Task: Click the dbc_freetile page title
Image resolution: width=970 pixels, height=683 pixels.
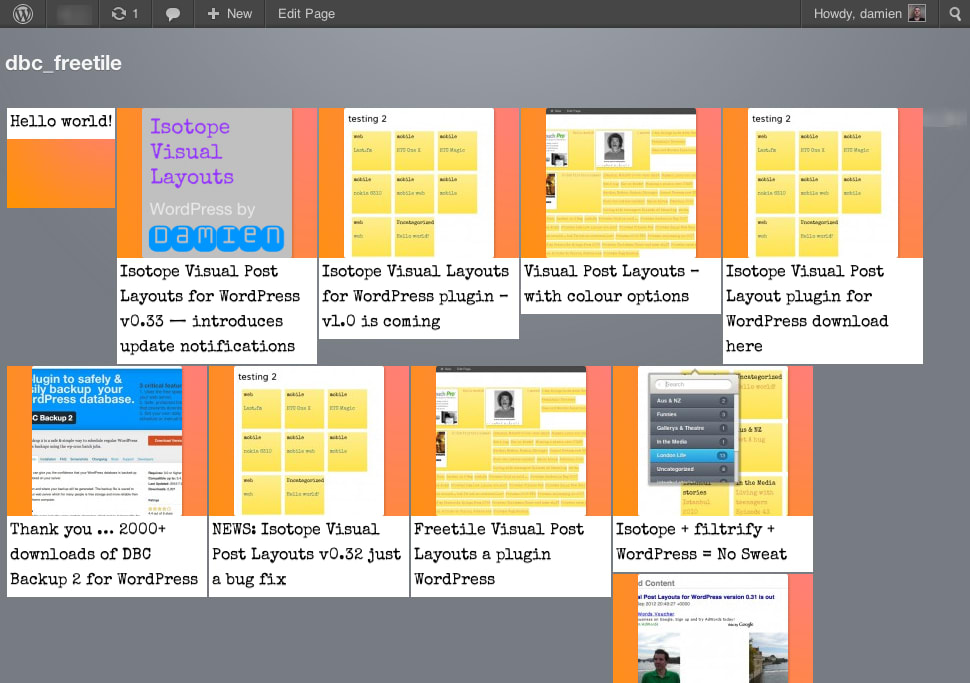Action: pos(63,63)
